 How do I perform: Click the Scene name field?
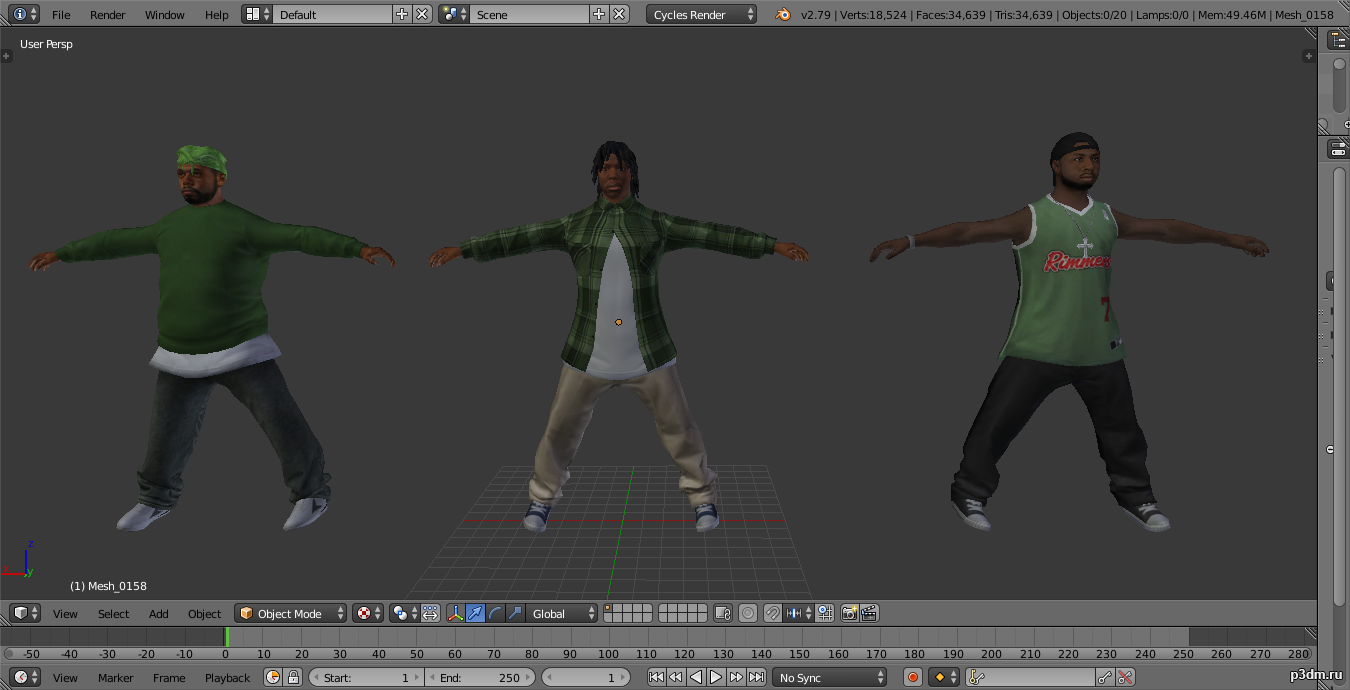[529, 14]
